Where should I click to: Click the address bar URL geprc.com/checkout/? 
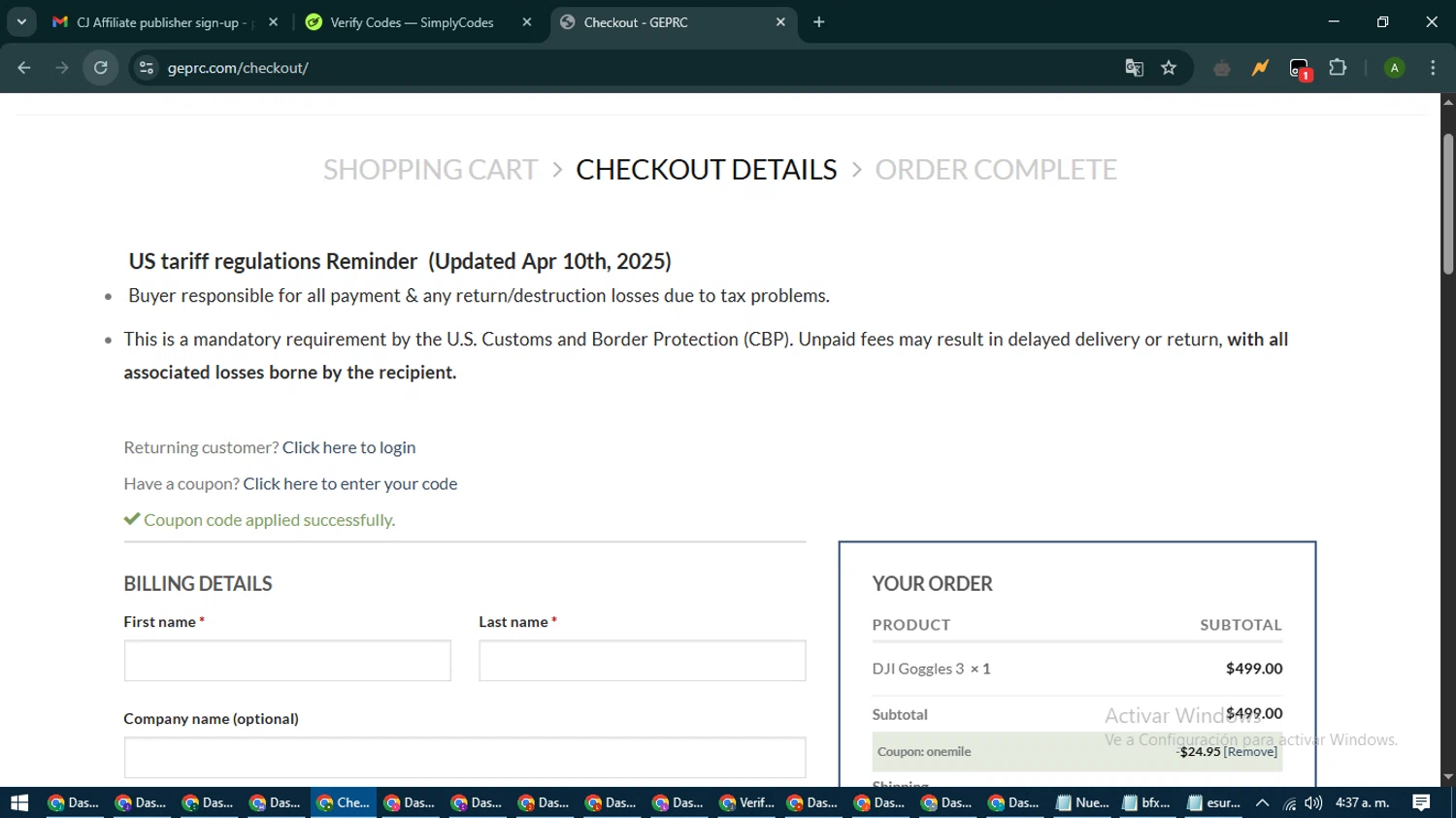pos(238,68)
